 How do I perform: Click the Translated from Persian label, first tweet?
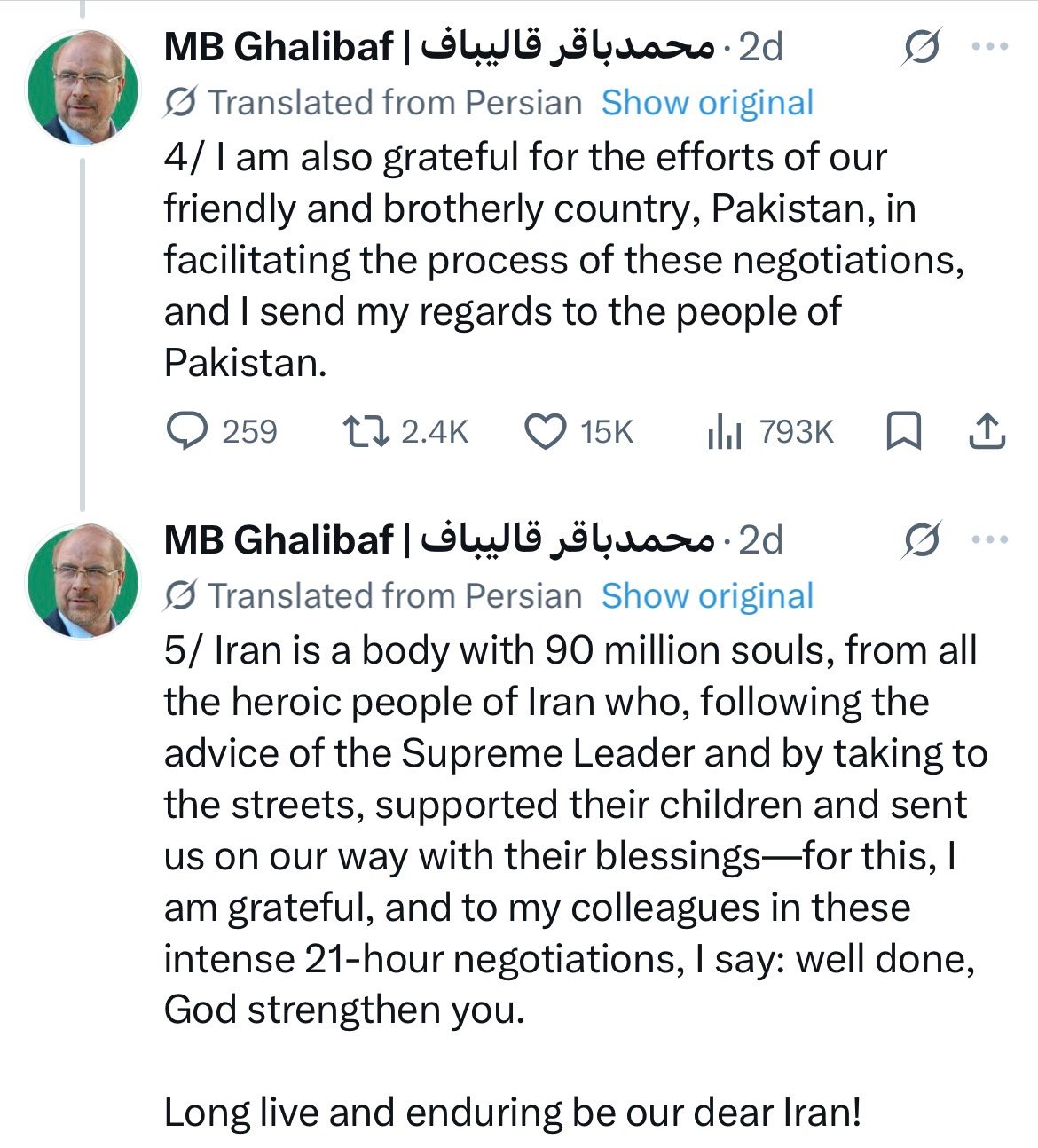tap(394, 103)
